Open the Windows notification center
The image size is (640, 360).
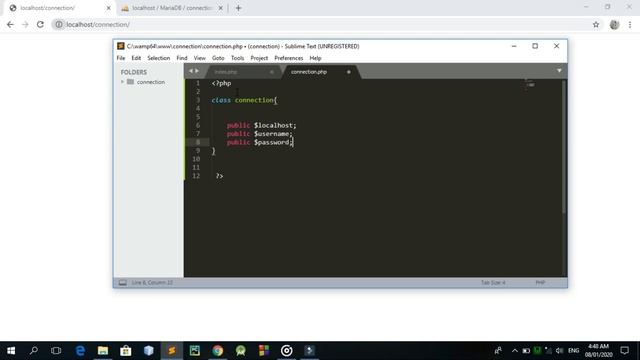pos(624,351)
